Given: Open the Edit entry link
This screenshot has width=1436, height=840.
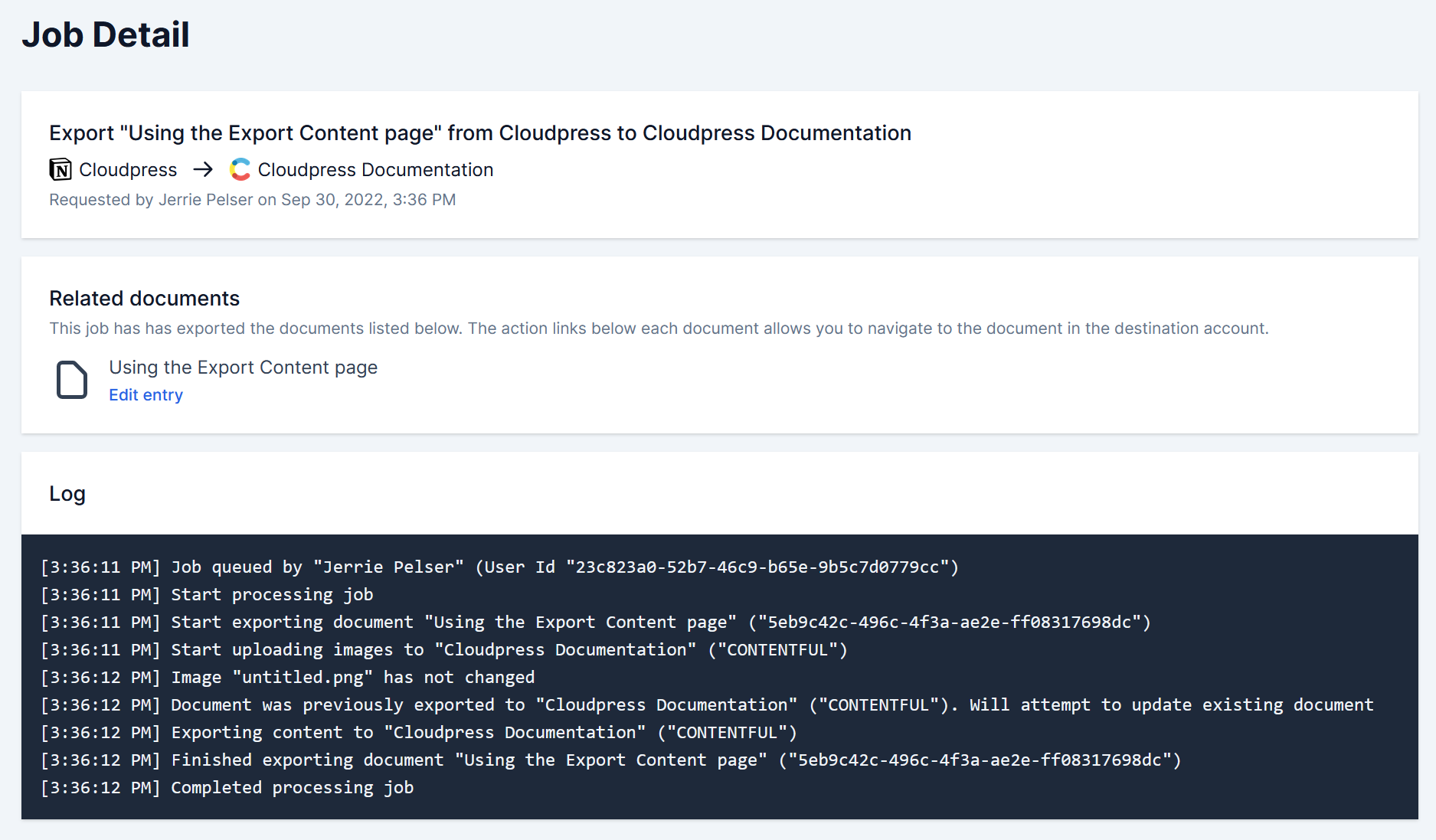Looking at the screenshot, I should 146,395.
